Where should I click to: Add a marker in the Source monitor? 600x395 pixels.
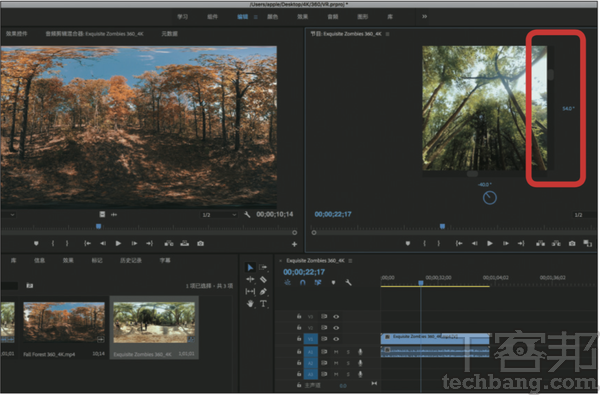36,243
